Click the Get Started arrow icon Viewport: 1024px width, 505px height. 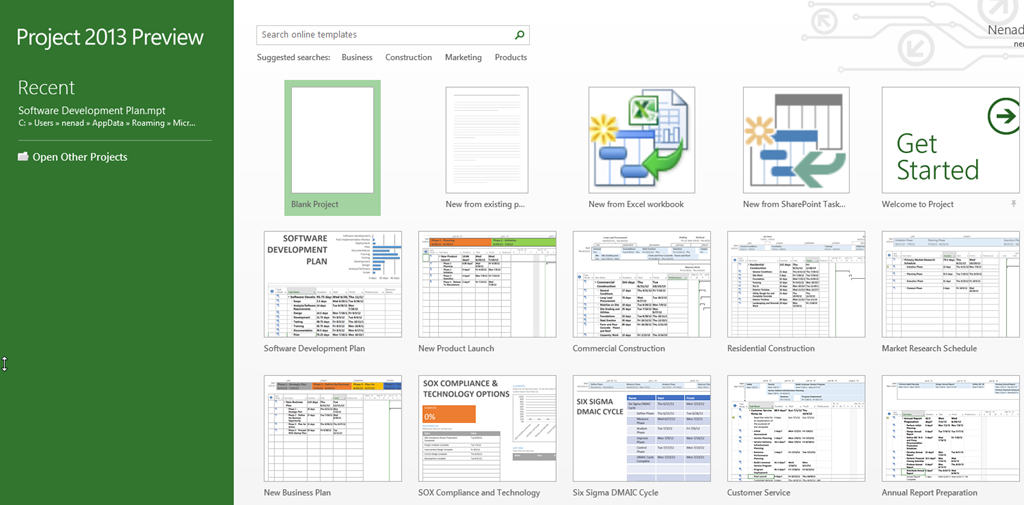pyautogui.click(x=1002, y=117)
